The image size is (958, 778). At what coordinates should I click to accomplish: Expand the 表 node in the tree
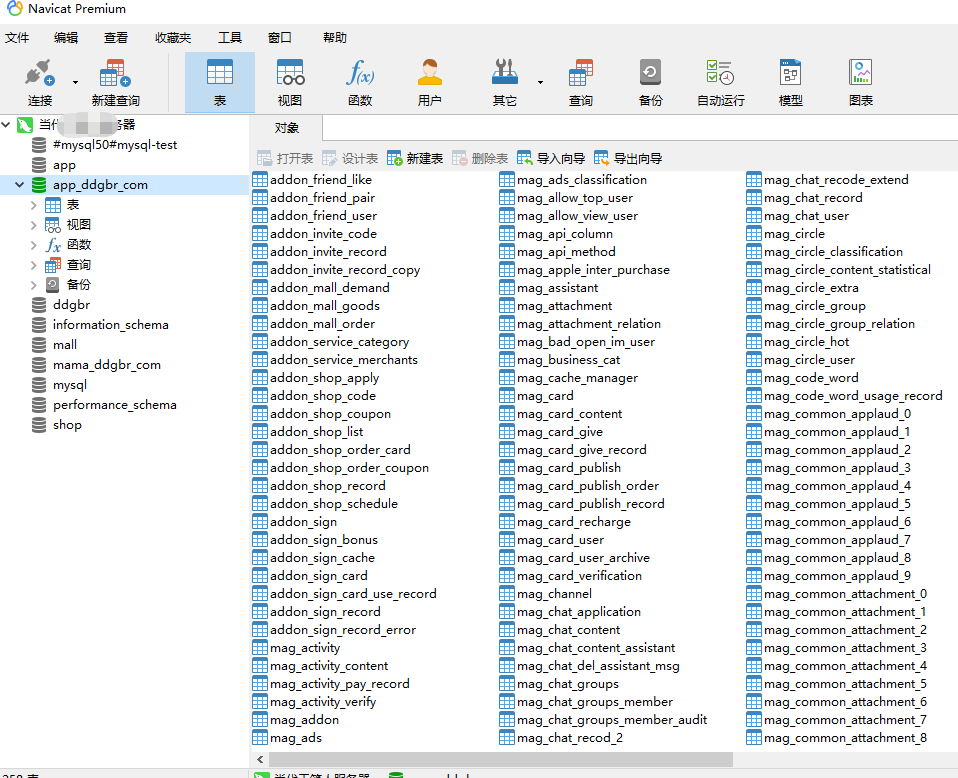click(x=34, y=205)
